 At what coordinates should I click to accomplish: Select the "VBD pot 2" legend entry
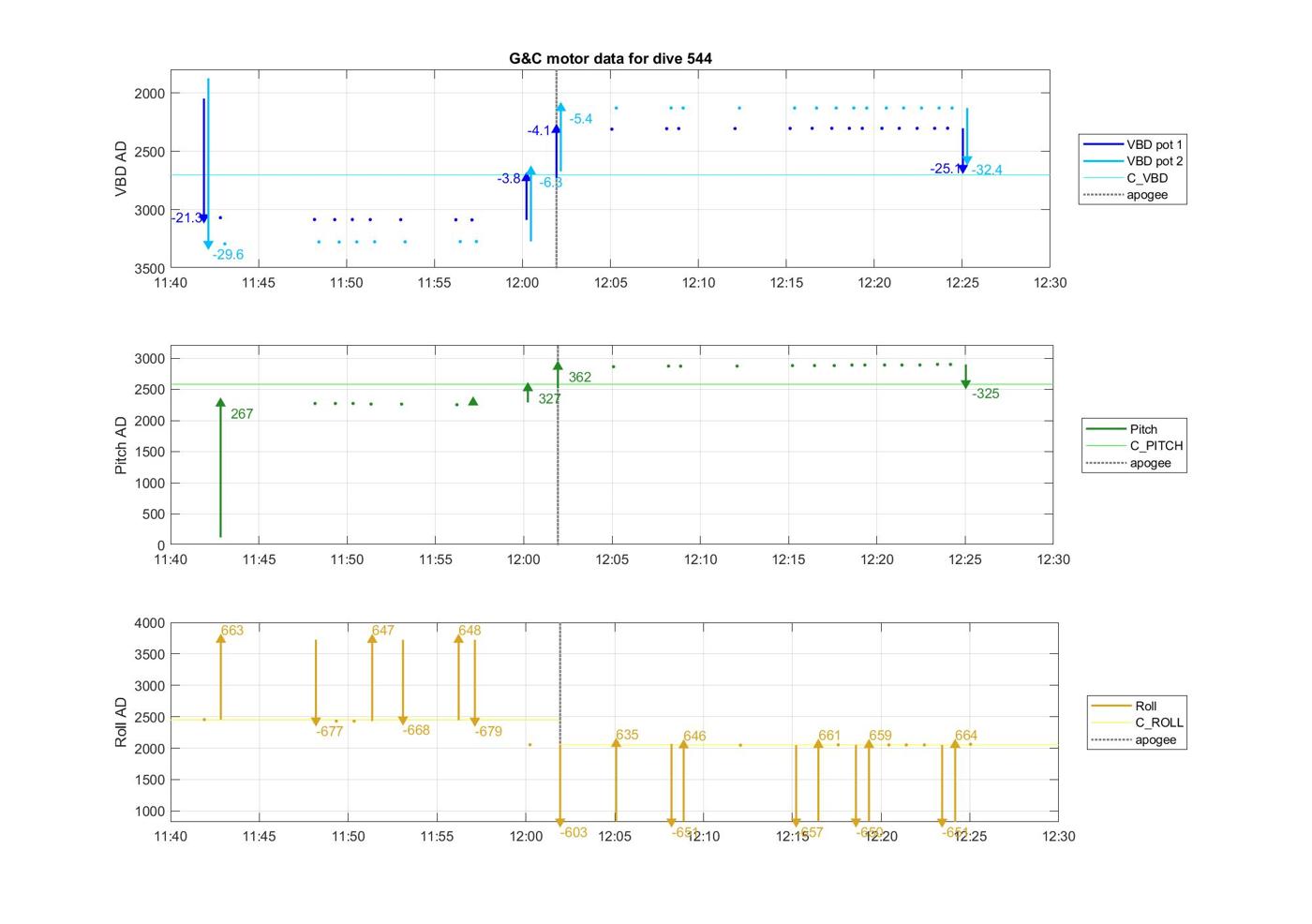(x=1133, y=161)
